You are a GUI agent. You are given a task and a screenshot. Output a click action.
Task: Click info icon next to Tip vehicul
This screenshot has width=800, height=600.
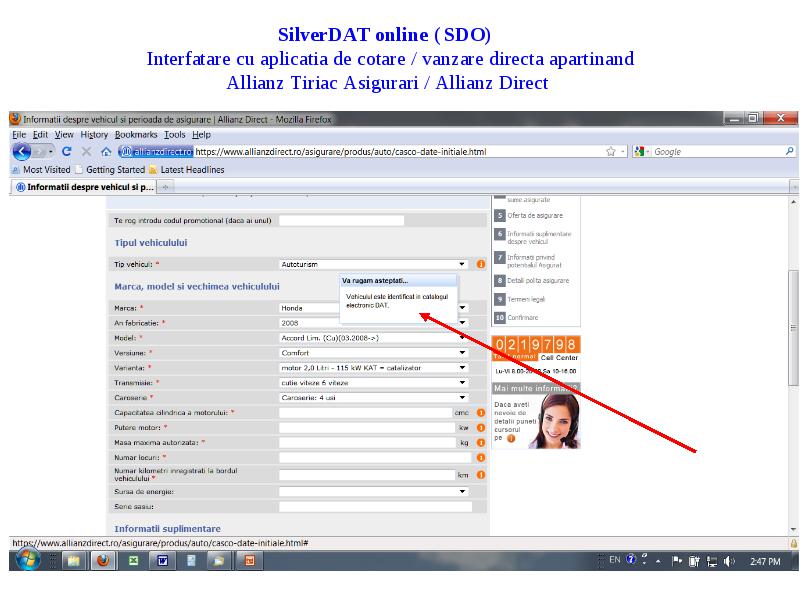tap(481, 264)
